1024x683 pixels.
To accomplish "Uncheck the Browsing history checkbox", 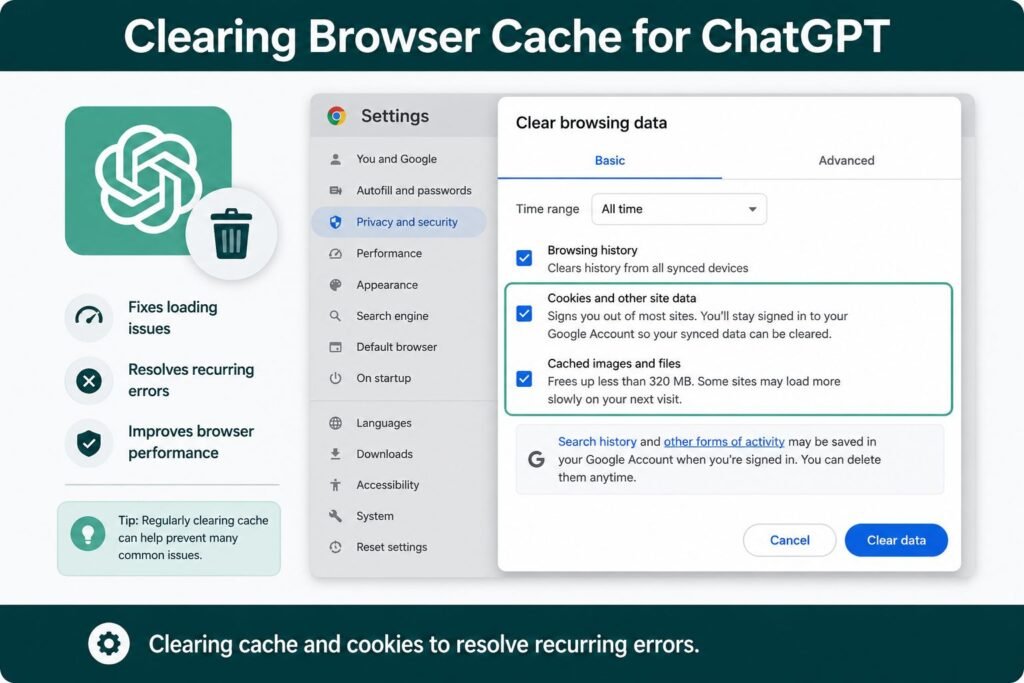I will click(524, 258).
